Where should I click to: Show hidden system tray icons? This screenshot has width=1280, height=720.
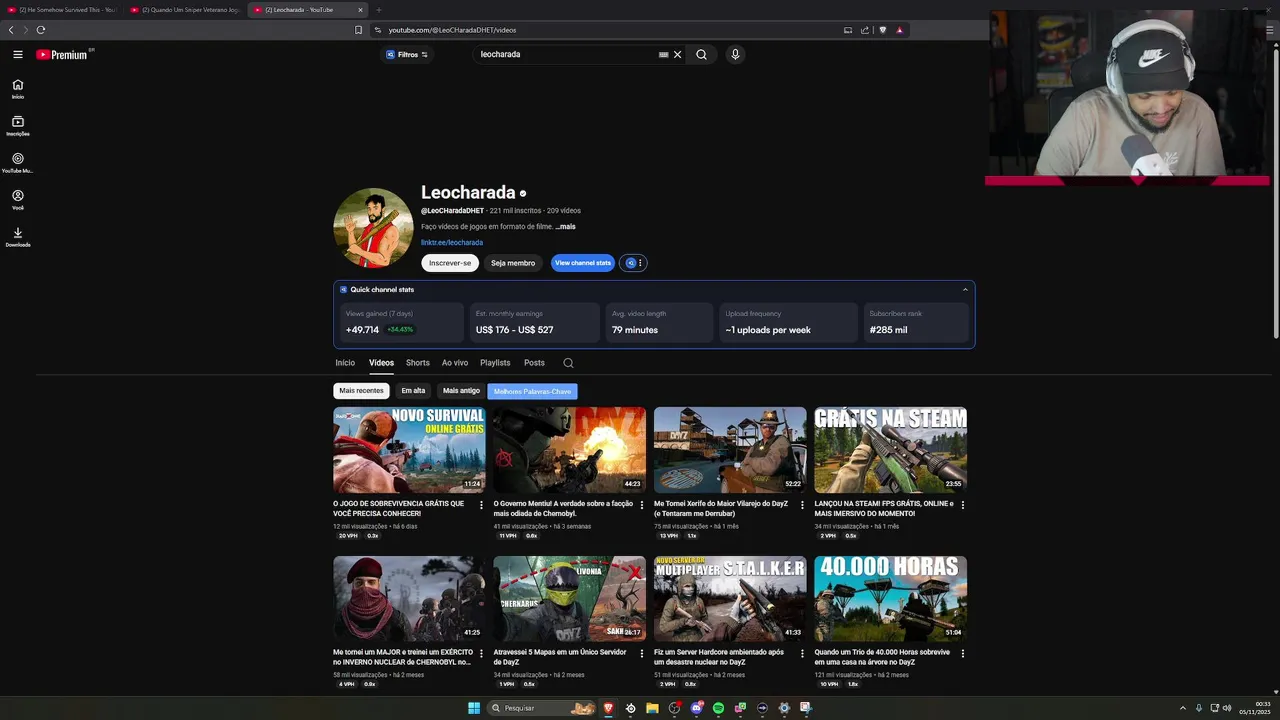pyautogui.click(x=1183, y=708)
